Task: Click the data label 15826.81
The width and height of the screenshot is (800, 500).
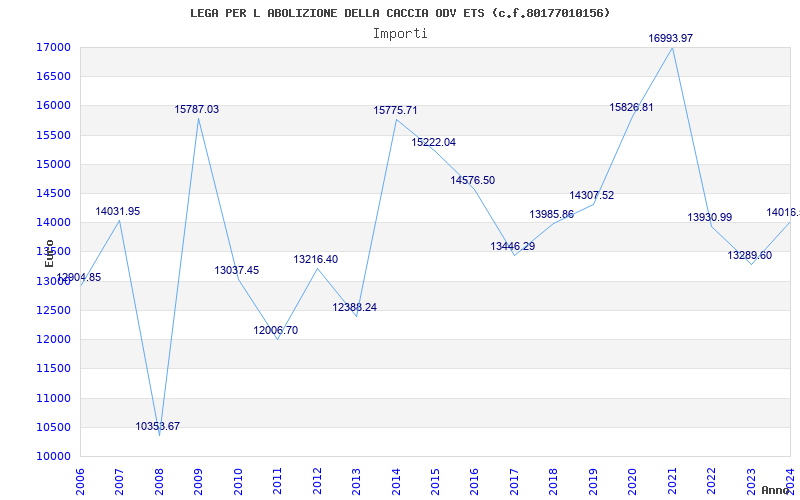Action: click(x=631, y=108)
